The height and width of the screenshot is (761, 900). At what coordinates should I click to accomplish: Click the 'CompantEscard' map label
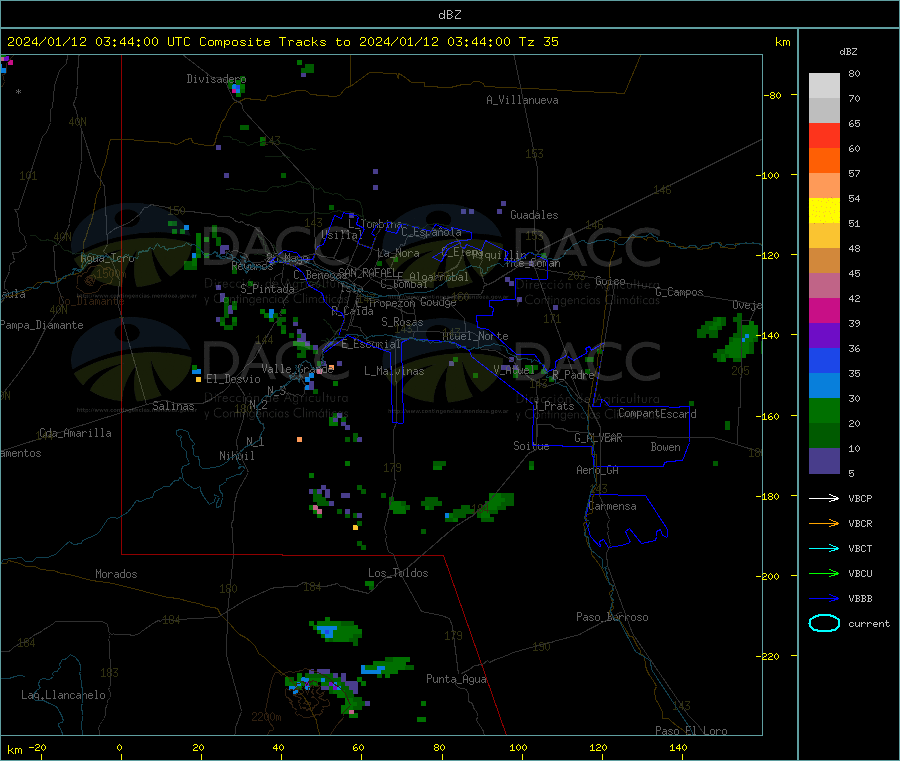[657, 414]
